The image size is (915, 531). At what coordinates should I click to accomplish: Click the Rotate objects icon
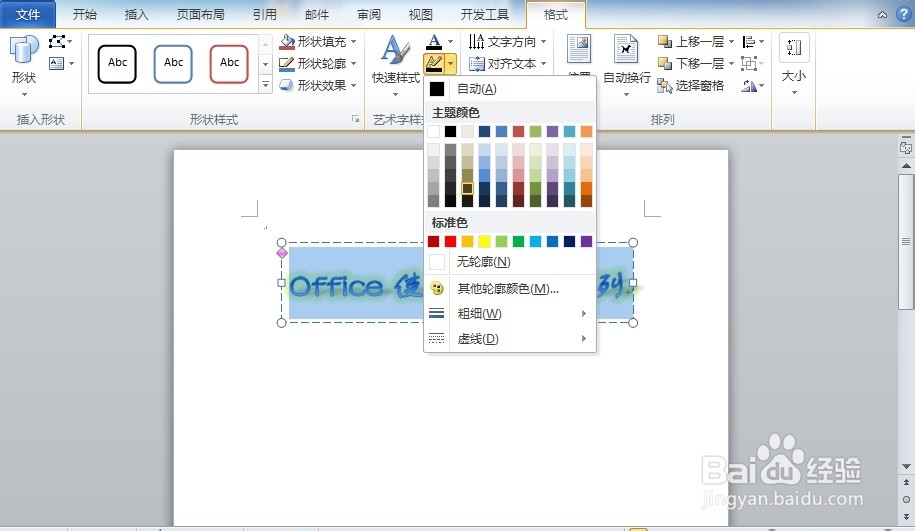(749, 86)
